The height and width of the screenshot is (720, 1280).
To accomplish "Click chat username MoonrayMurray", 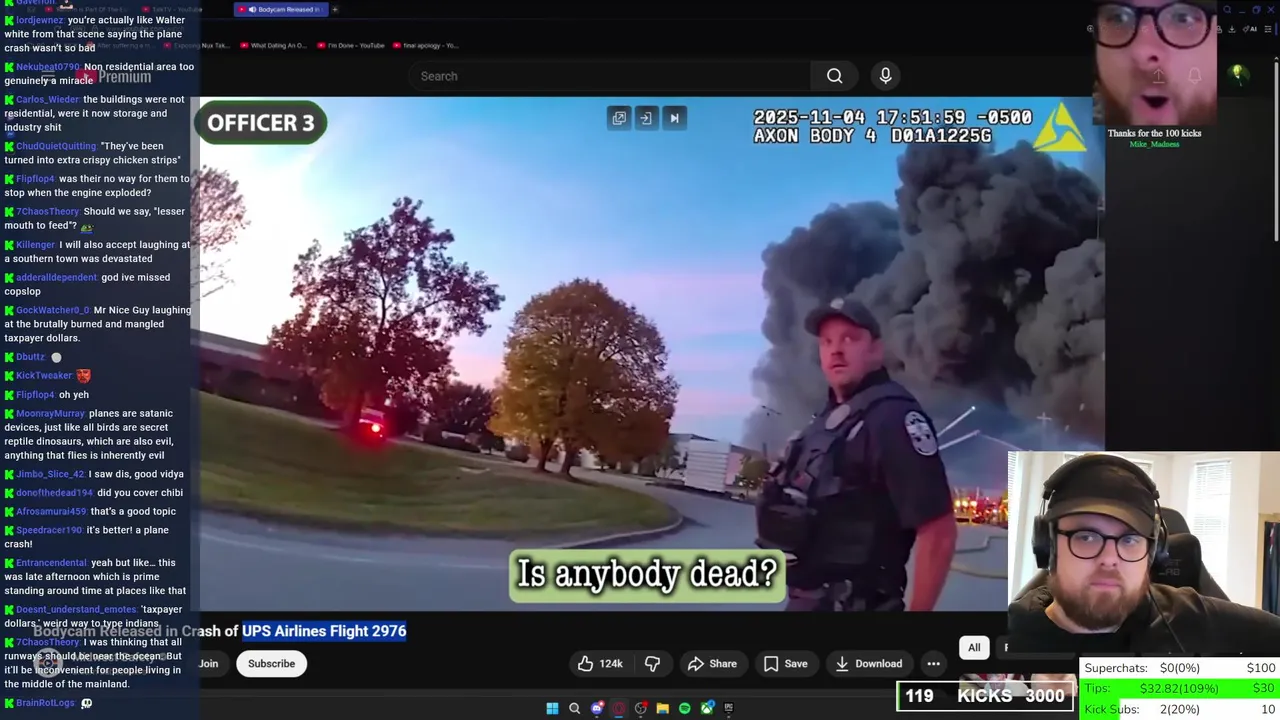I will point(50,414).
